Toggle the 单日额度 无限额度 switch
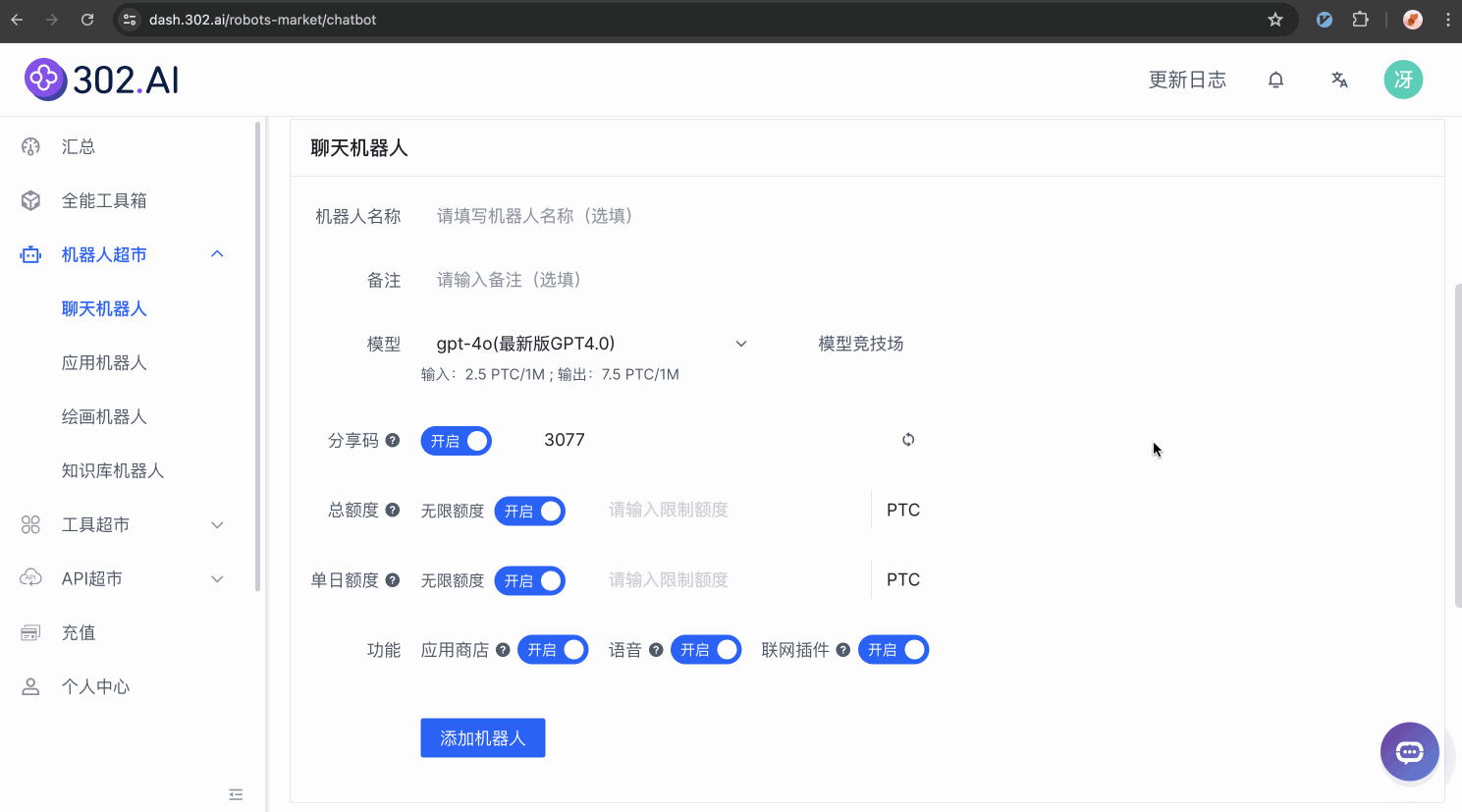1462x812 pixels. point(530,580)
